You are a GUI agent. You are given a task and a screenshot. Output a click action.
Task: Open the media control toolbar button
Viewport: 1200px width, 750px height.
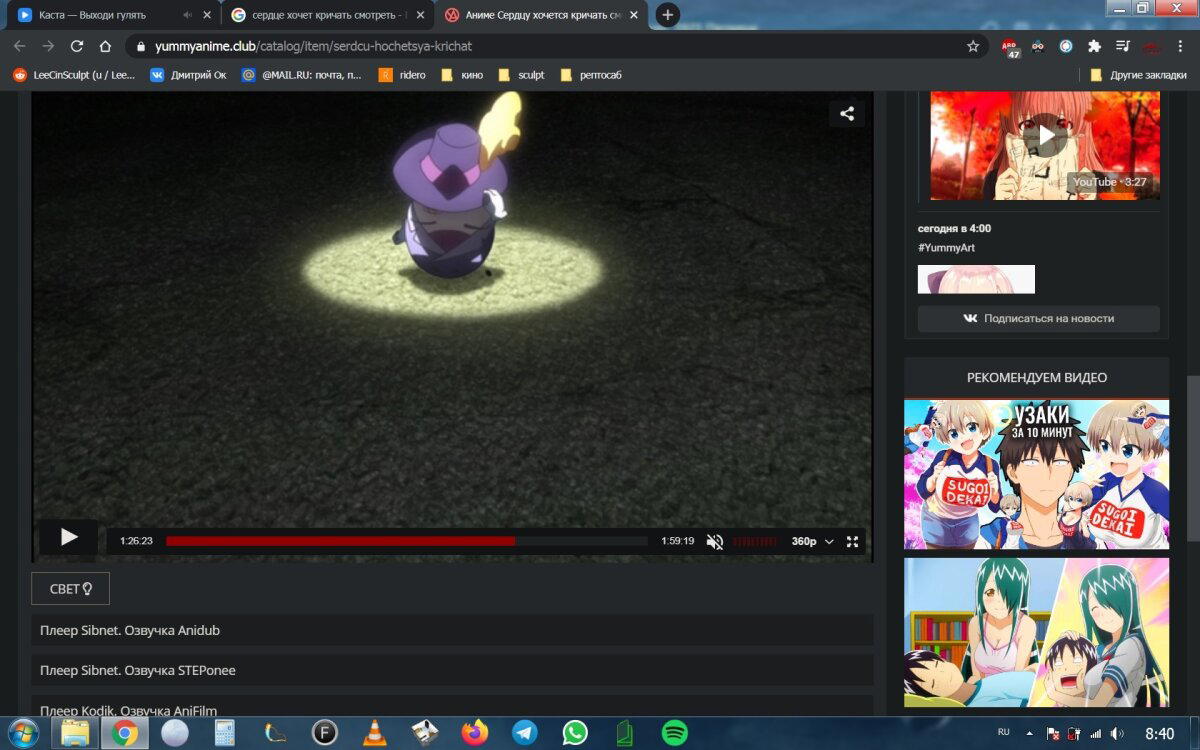pos(1122,46)
